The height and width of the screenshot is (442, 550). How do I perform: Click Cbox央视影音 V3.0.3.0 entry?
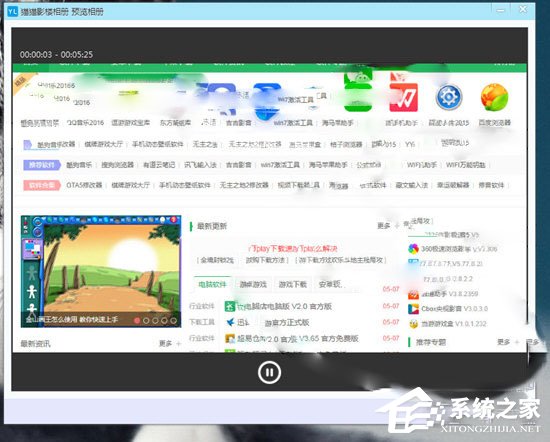(x=455, y=309)
